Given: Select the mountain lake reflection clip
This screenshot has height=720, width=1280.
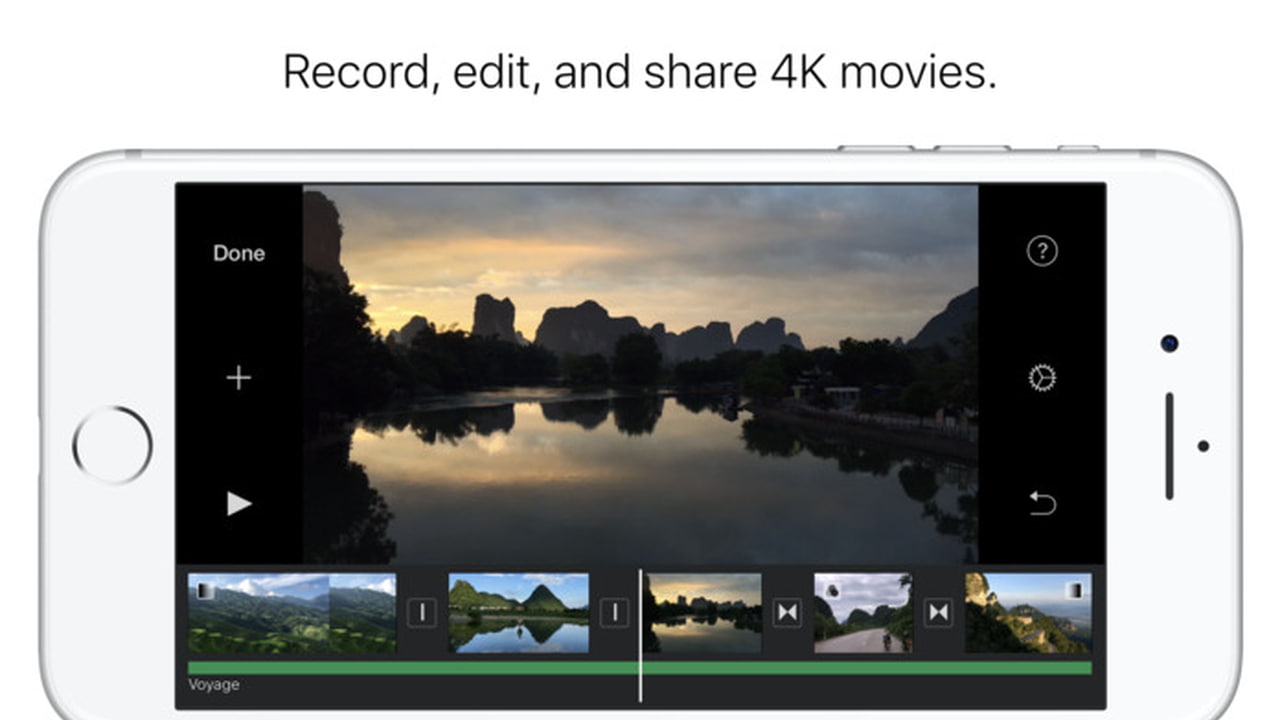Looking at the screenshot, I should coord(518,613).
